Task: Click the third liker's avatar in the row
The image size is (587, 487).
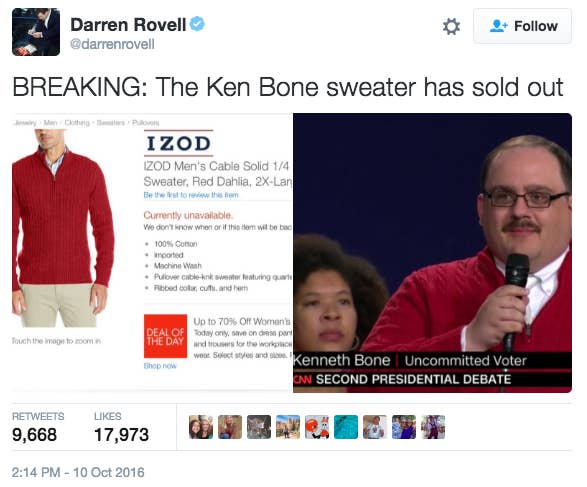Action: click(259, 427)
